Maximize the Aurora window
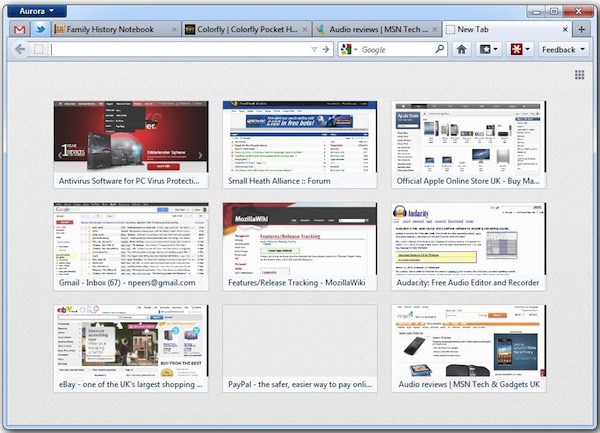Image resolution: width=600 pixels, height=433 pixels. 554,11
